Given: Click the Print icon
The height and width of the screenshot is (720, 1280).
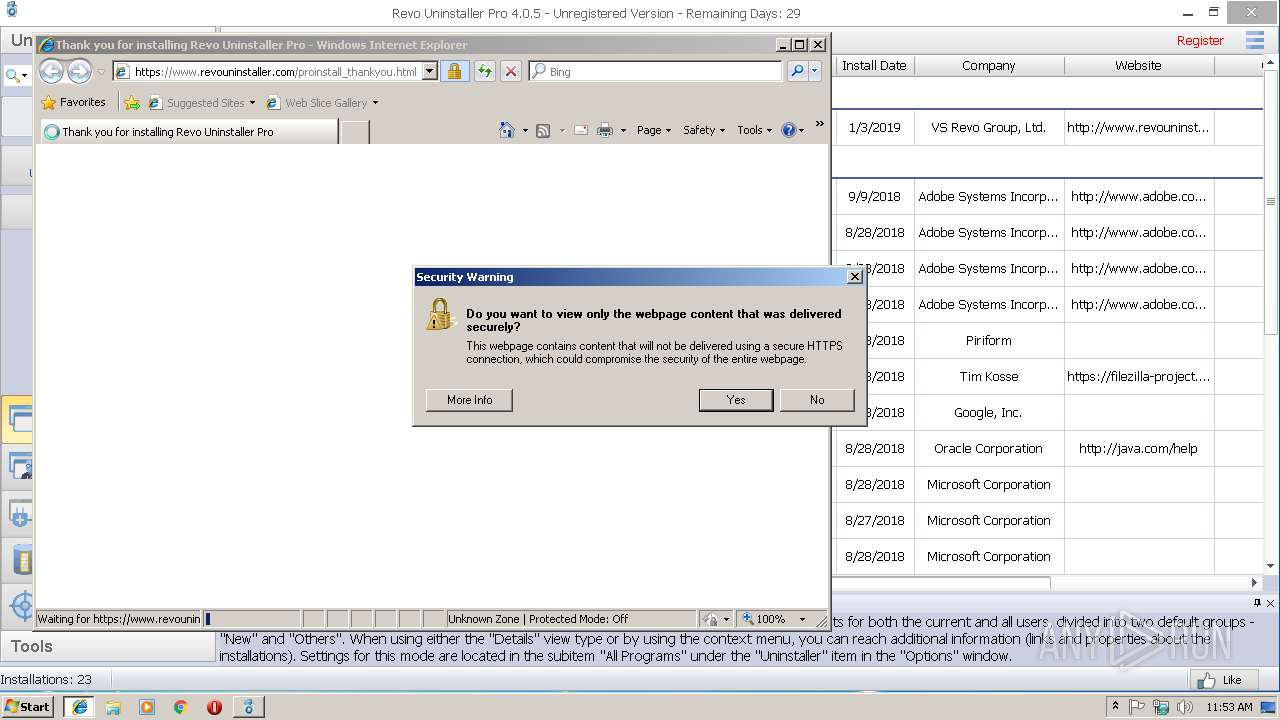Looking at the screenshot, I should (x=605, y=130).
